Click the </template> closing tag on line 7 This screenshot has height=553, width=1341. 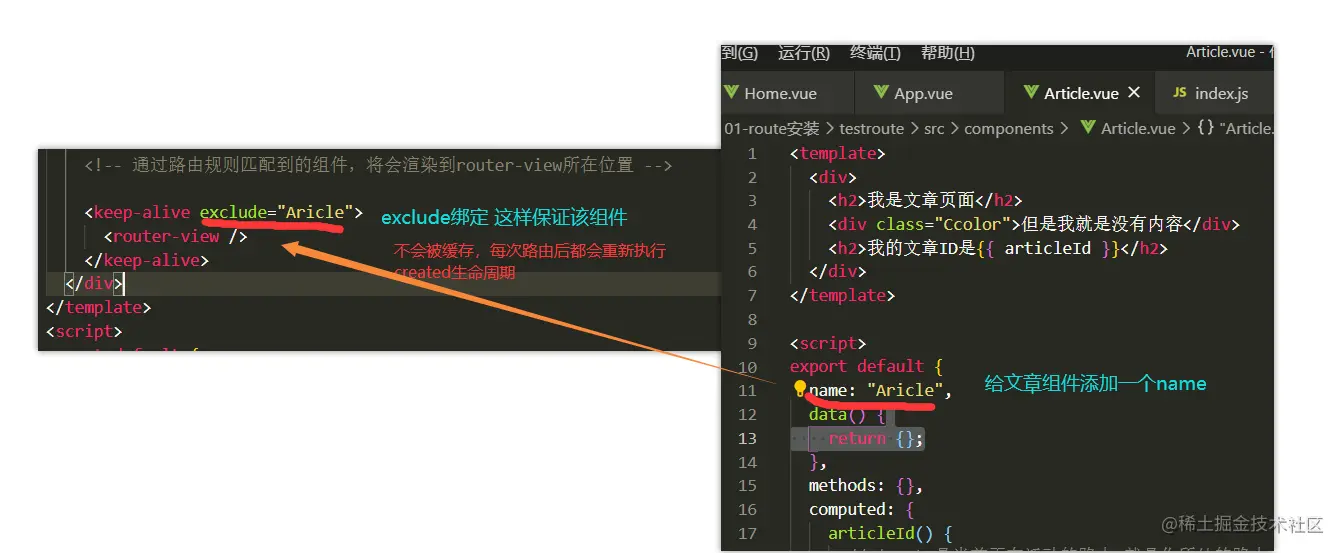point(842,295)
